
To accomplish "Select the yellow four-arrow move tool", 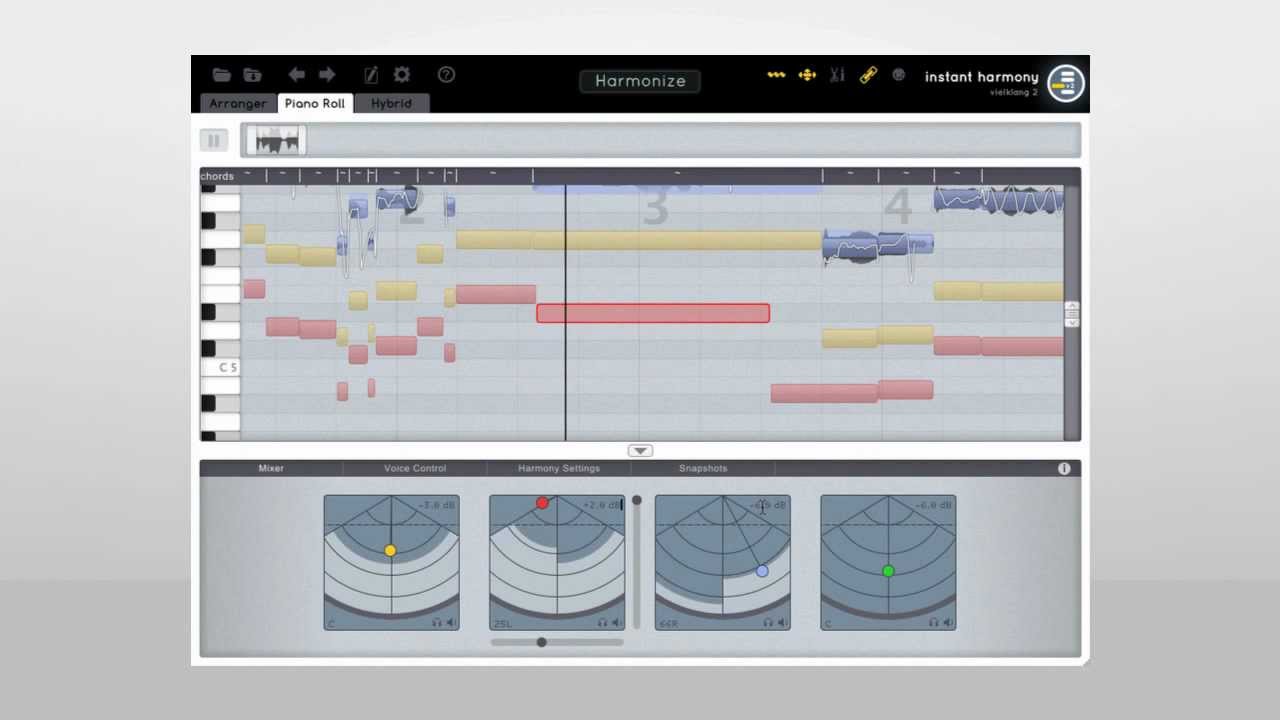I will pos(807,75).
